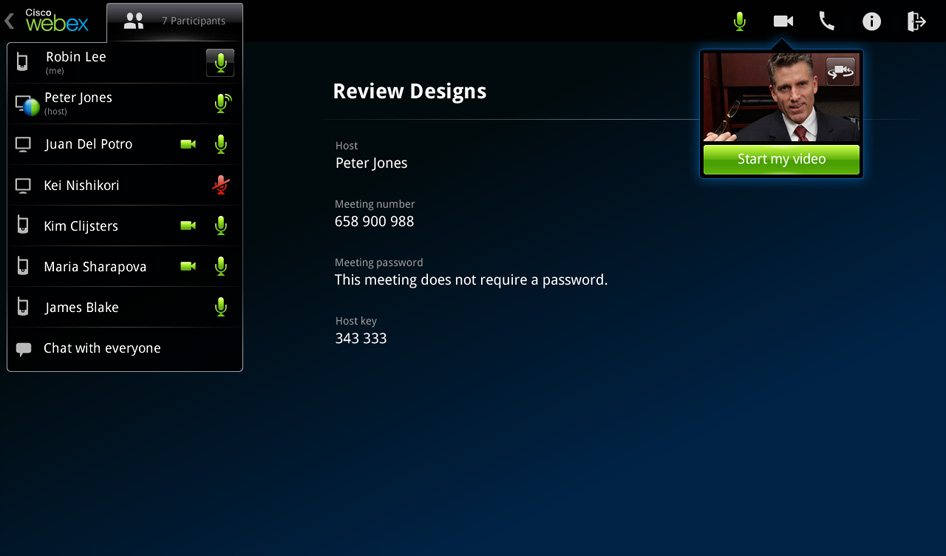Image resolution: width=946 pixels, height=556 pixels.
Task: Click the back chevron beside Webex logo
Action: pos(10,21)
